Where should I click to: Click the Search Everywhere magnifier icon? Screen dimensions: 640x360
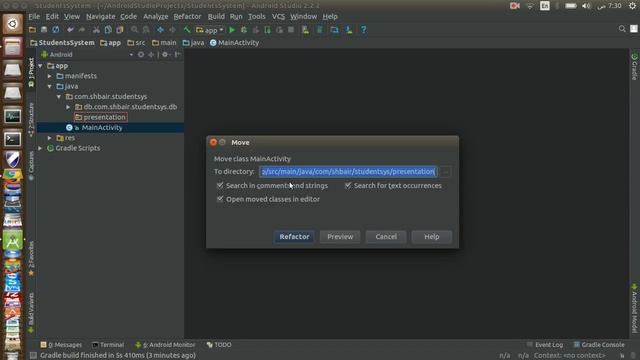(x=622, y=29)
